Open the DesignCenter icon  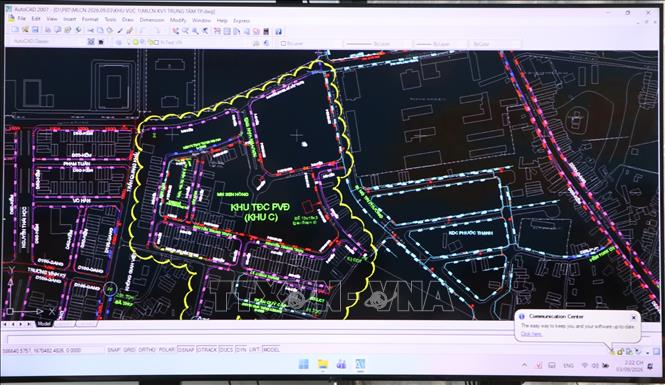[x=227, y=31]
